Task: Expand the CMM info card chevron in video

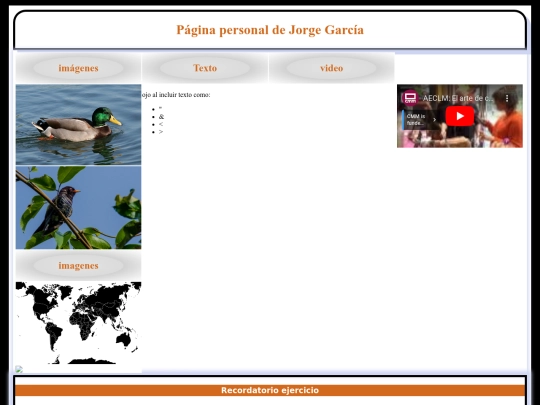Action: tap(434, 120)
